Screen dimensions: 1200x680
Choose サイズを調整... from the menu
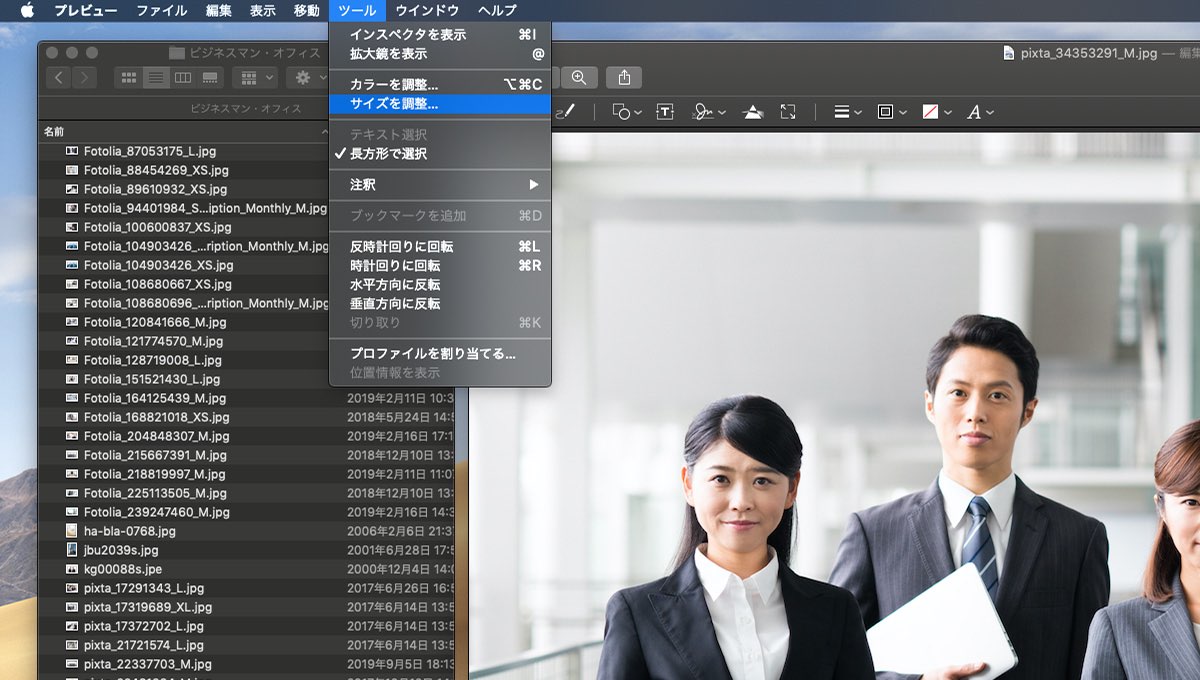[394, 104]
